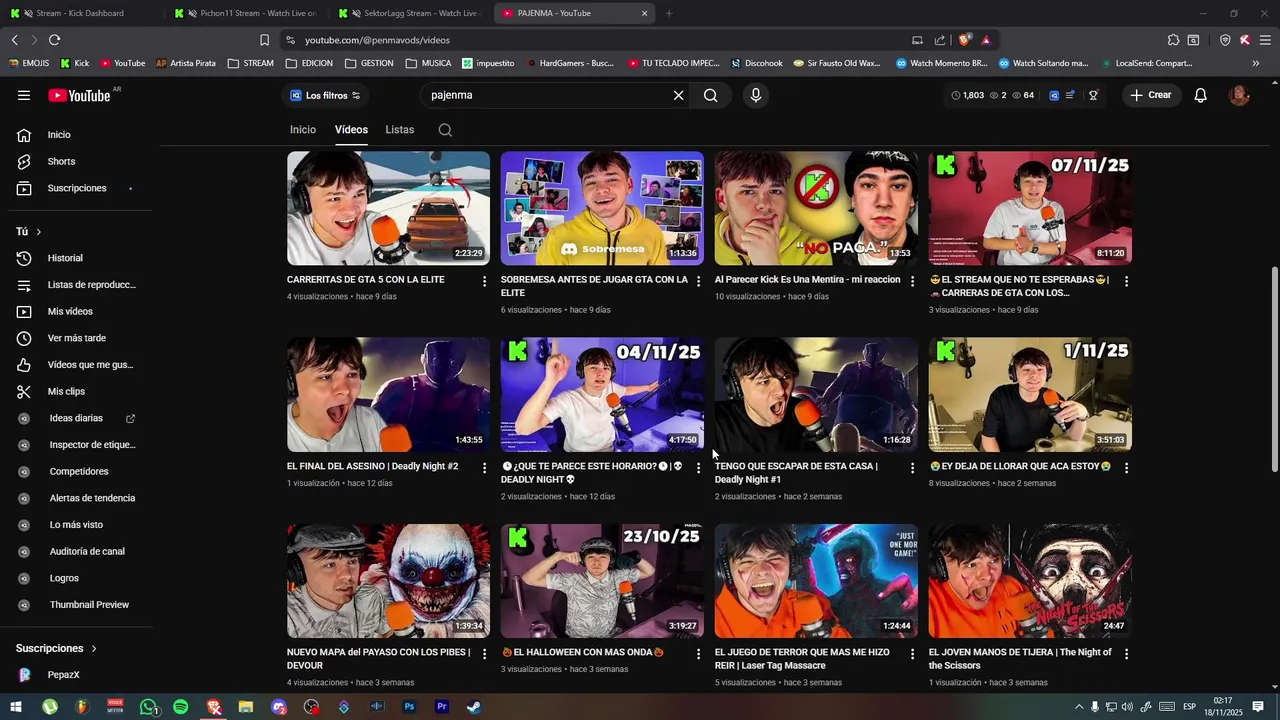
Task: Open OBS Studio from the taskbar
Action: pos(311,707)
